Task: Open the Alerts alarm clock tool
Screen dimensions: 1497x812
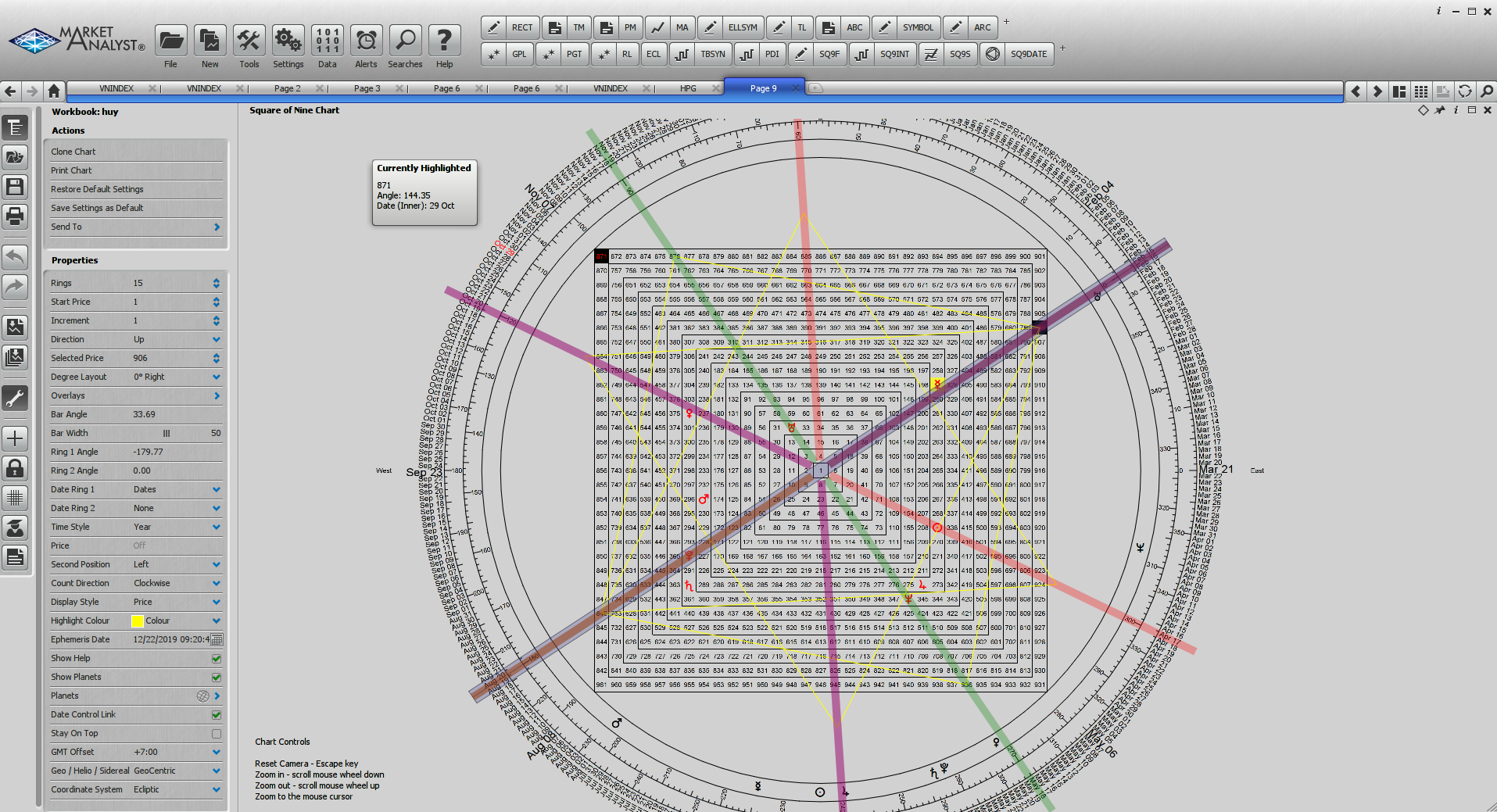Action: point(366,41)
